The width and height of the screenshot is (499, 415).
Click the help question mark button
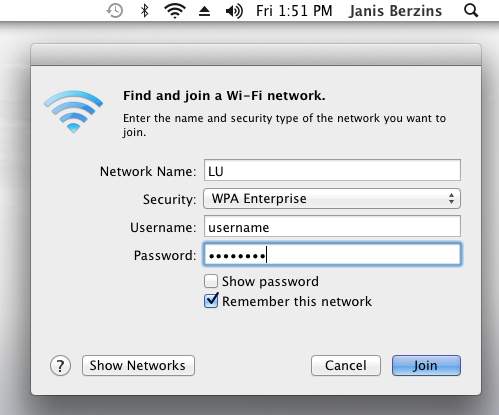click(x=60, y=366)
